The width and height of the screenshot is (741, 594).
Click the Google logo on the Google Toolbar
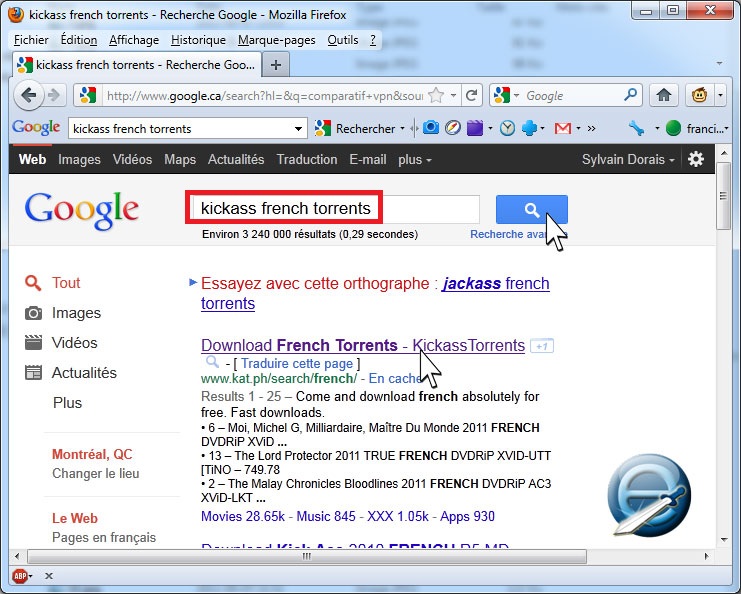coord(36,128)
